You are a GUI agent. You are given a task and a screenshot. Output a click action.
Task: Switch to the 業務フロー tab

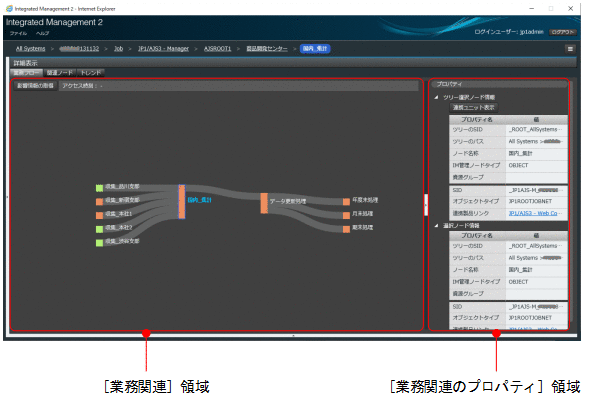click(26, 72)
